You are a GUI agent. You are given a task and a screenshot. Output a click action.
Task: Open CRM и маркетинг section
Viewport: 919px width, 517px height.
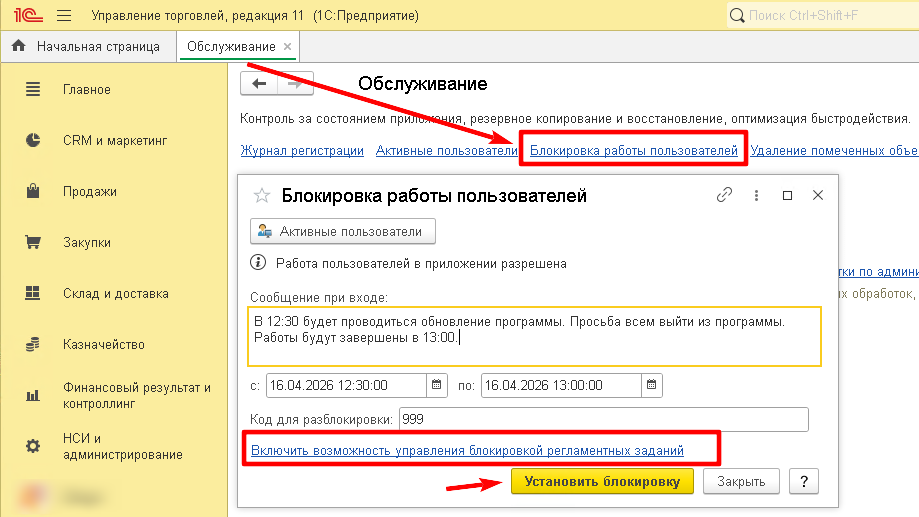tap(115, 141)
